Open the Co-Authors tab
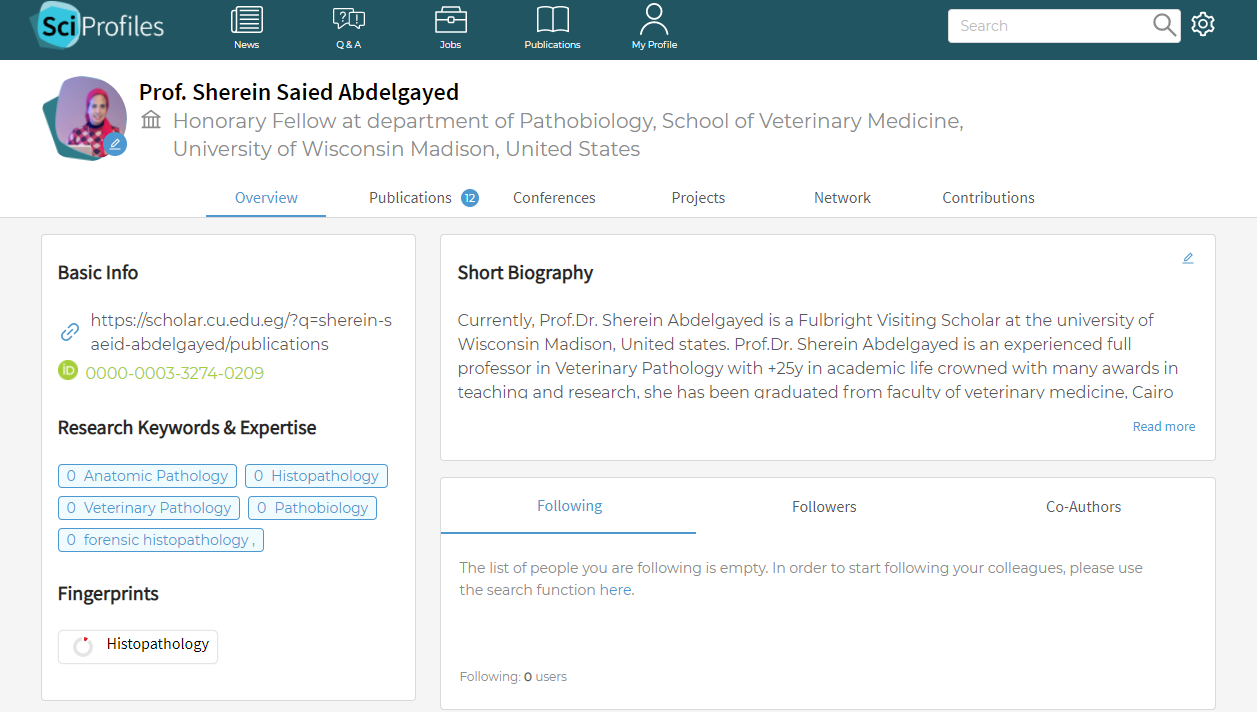The image size is (1257, 712). [1083, 507]
